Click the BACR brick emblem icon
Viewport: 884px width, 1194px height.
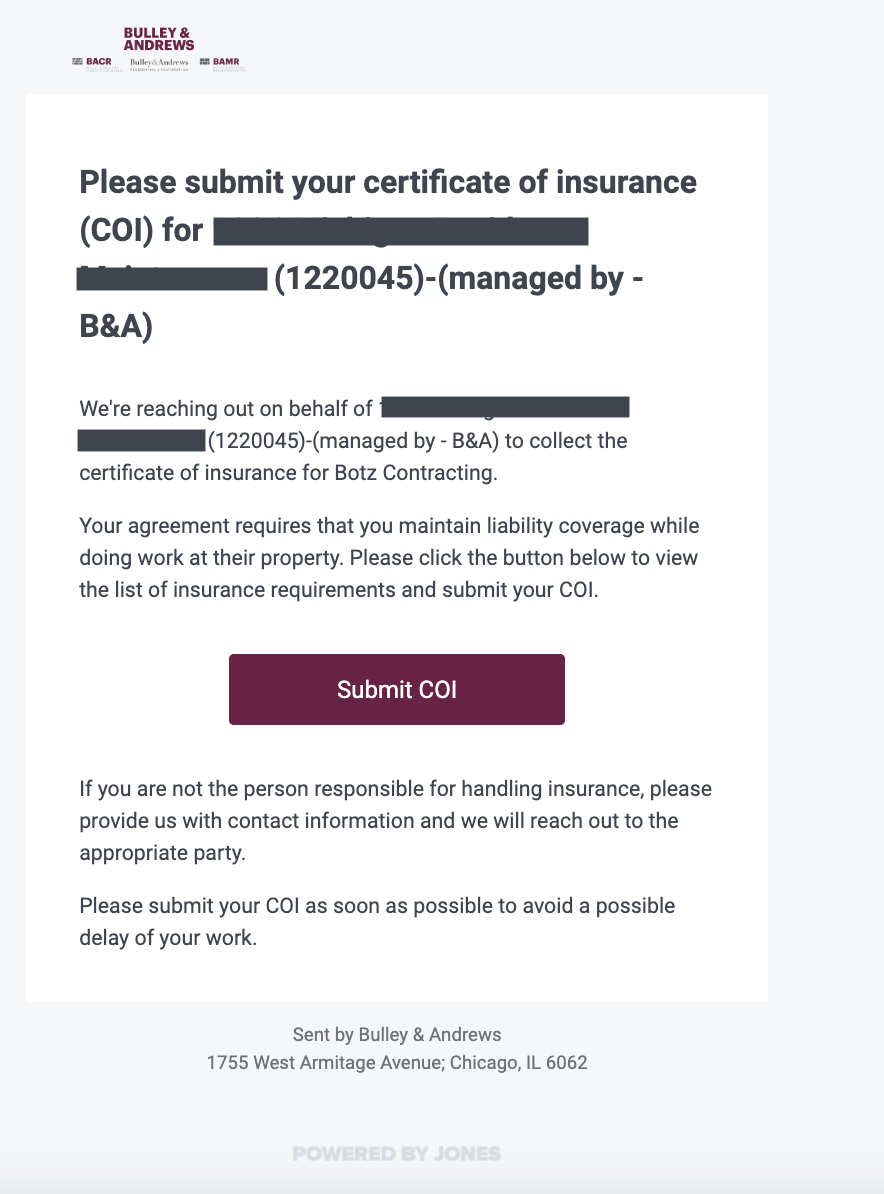click(x=77, y=61)
